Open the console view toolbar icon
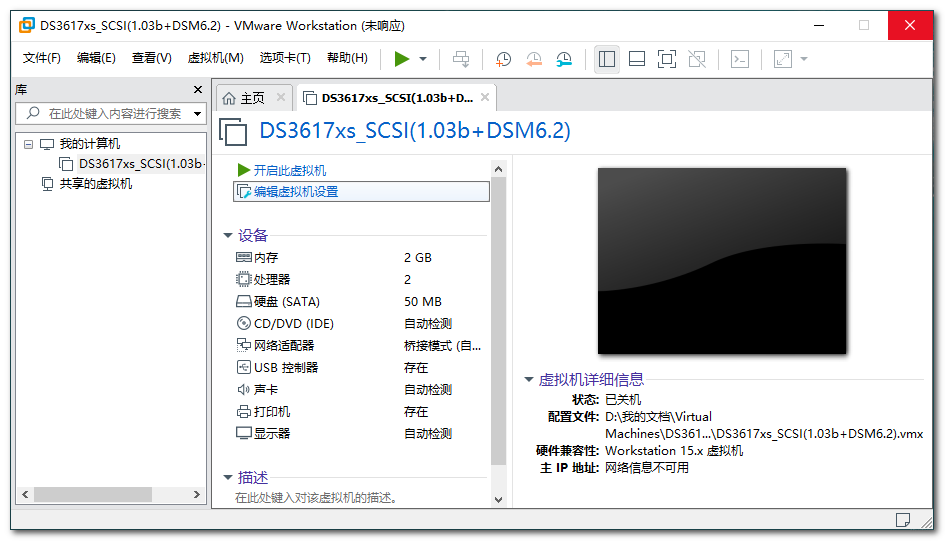Viewport: 945px width, 541px height. pos(739,59)
